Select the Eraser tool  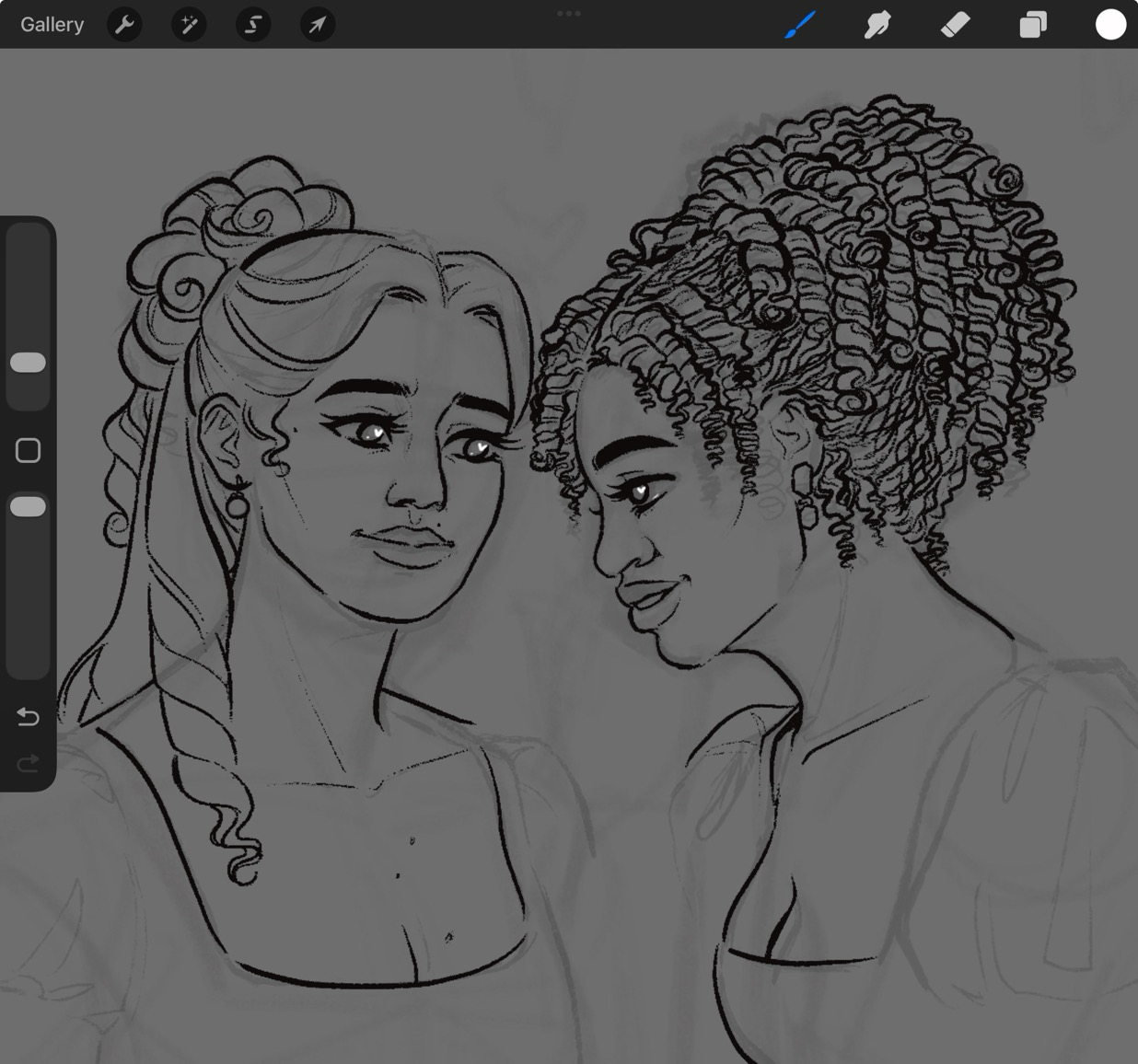point(955,25)
